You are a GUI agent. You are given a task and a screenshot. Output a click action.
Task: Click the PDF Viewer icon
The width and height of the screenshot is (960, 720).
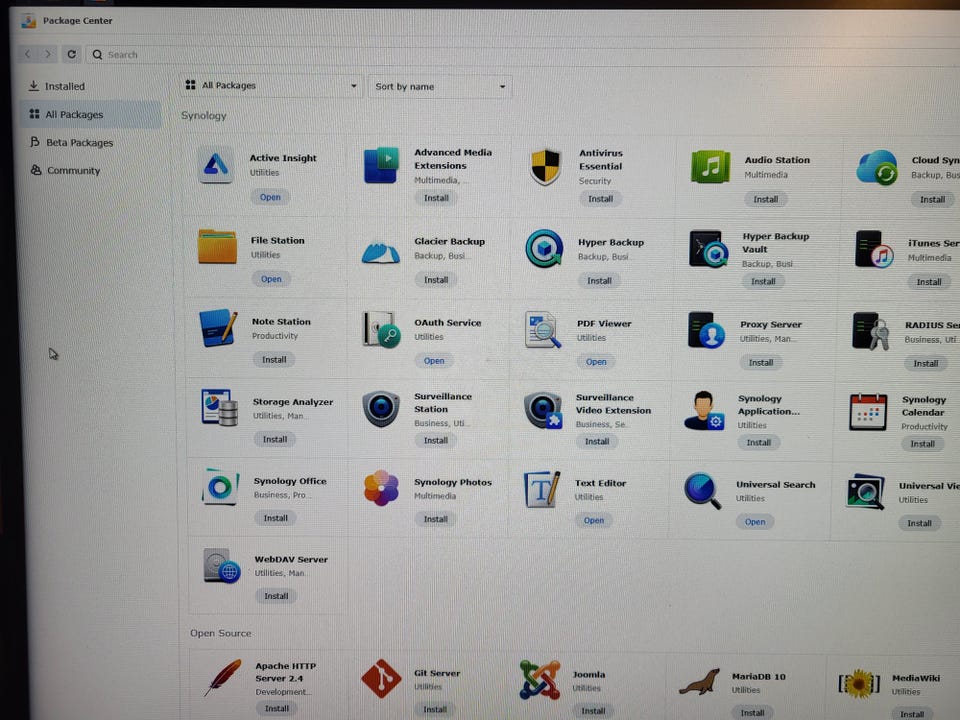(543, 329)
